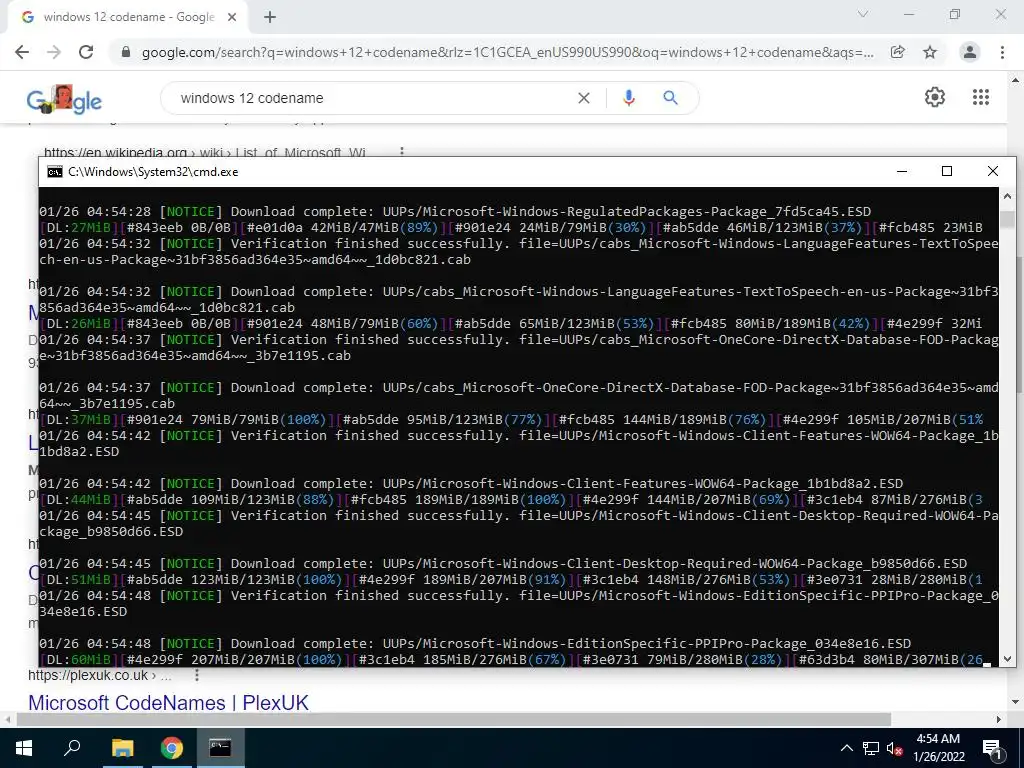Click the cmd.exe vertical scrollbar thumb
The image size is (1024, 768).
click(1007, 219)
